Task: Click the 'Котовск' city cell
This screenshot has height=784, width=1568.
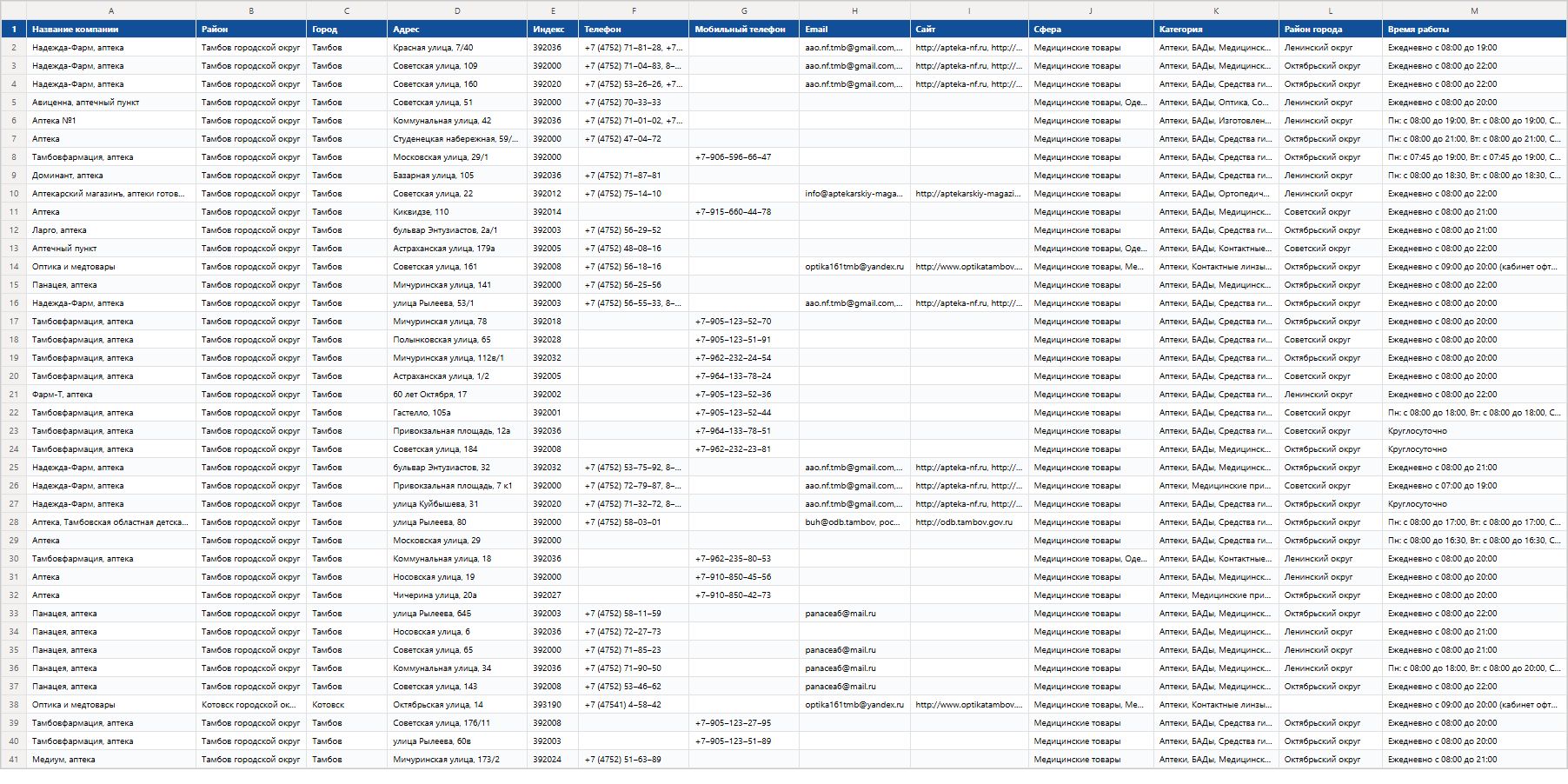Action: [347, 705]
